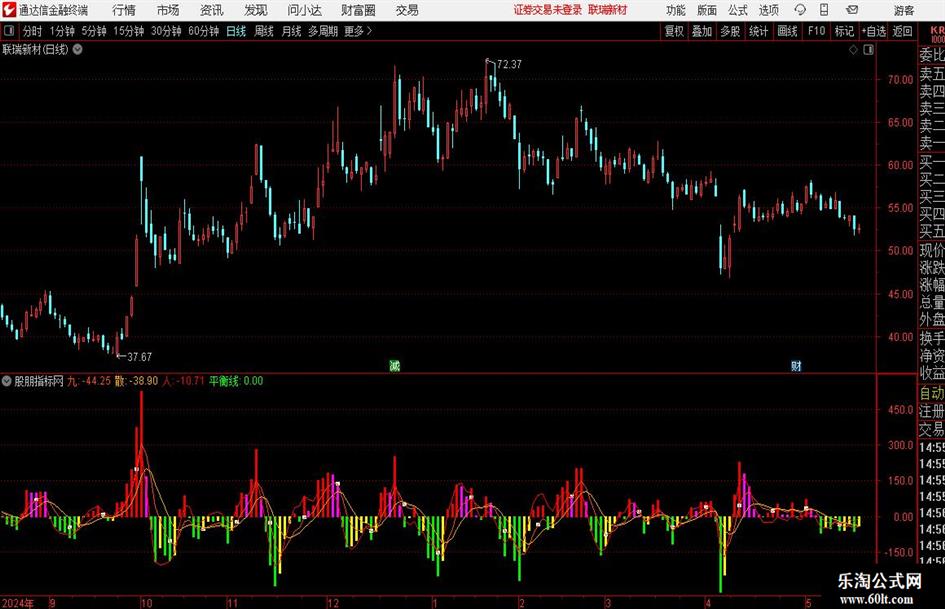This screenshot has width=945, height=609.
Task: Open the mail envelope icon
Action: (852, 10)
